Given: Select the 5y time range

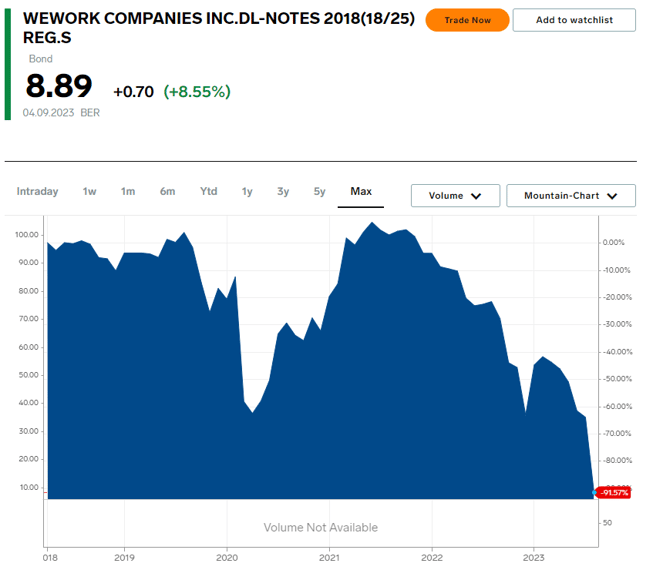Looking at the screenshot, I should coord(319,192).
